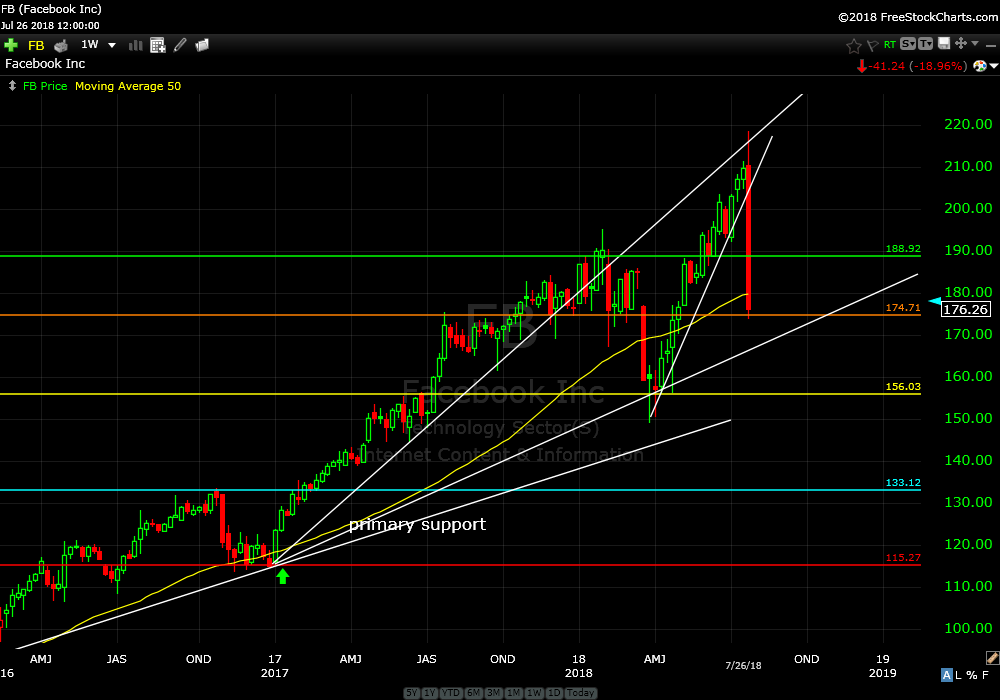
Task: Toggle the % percent scale option
Action: point(973,675)
